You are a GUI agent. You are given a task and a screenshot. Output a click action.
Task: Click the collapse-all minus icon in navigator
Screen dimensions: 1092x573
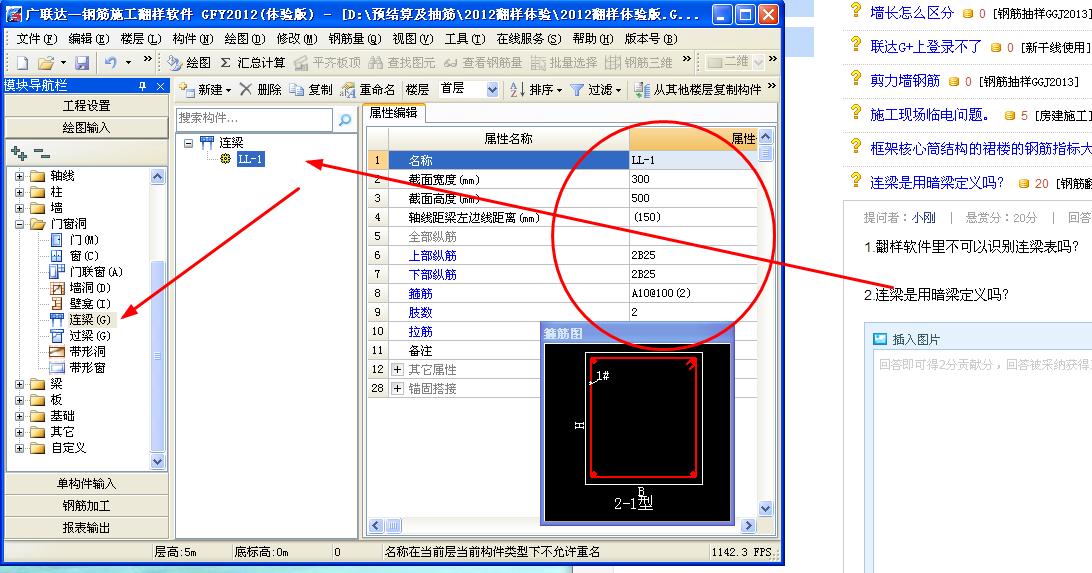pos(42,153)
